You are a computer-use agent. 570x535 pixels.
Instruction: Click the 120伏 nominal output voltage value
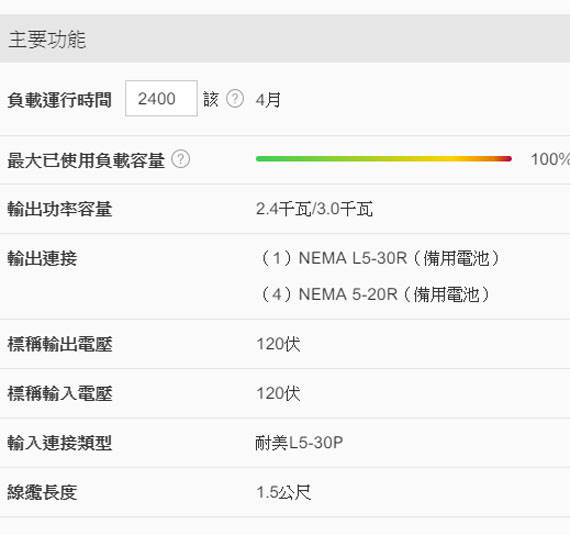click(278, 344)
